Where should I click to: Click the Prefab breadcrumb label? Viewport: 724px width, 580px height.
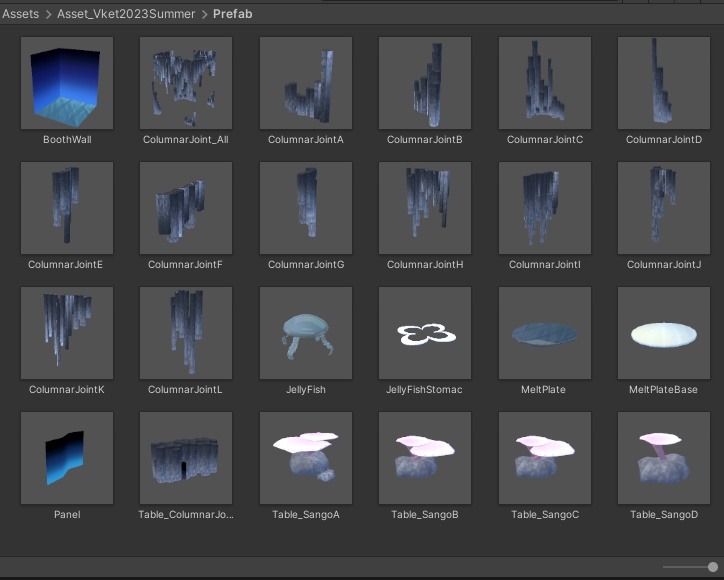tap(233, 14)
